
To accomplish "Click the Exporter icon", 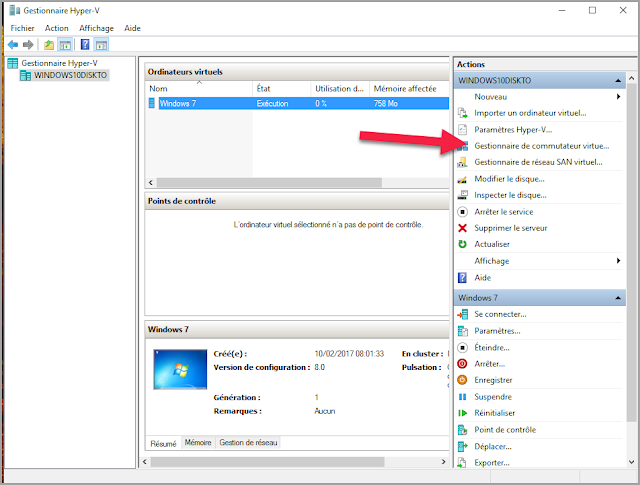I will coord(462,463).
